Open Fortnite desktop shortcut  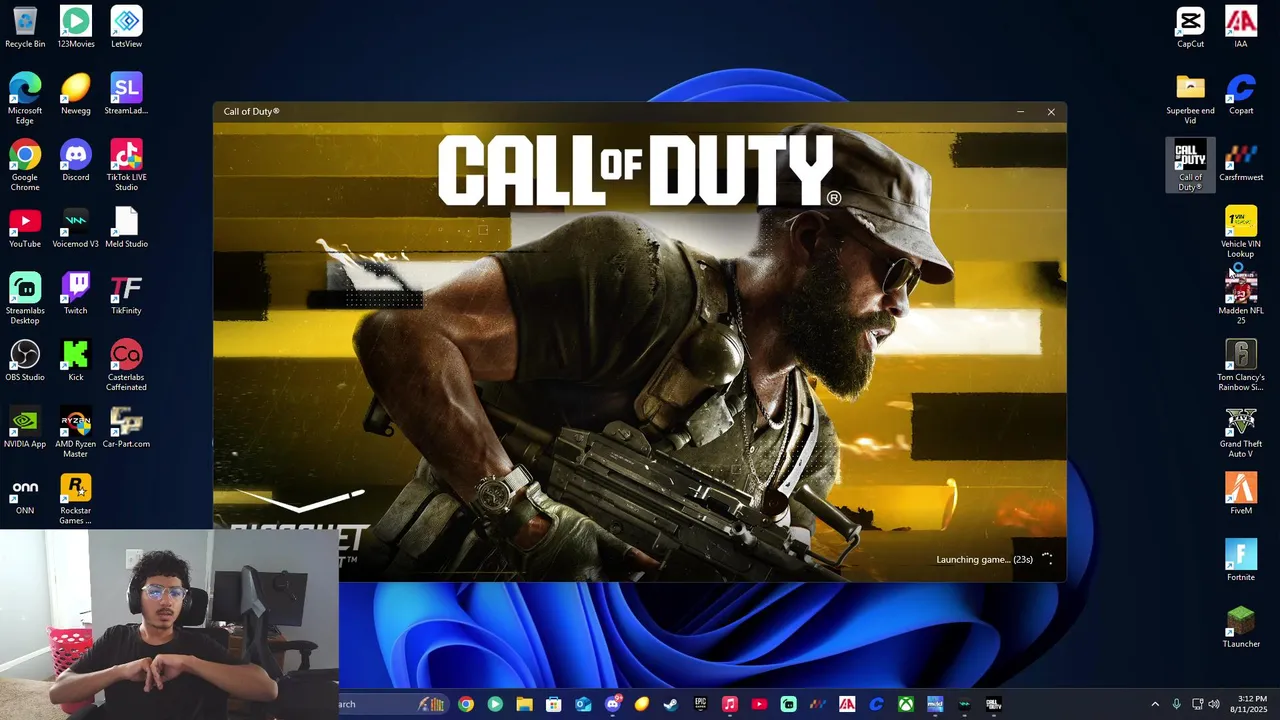tap(1241, 560)
